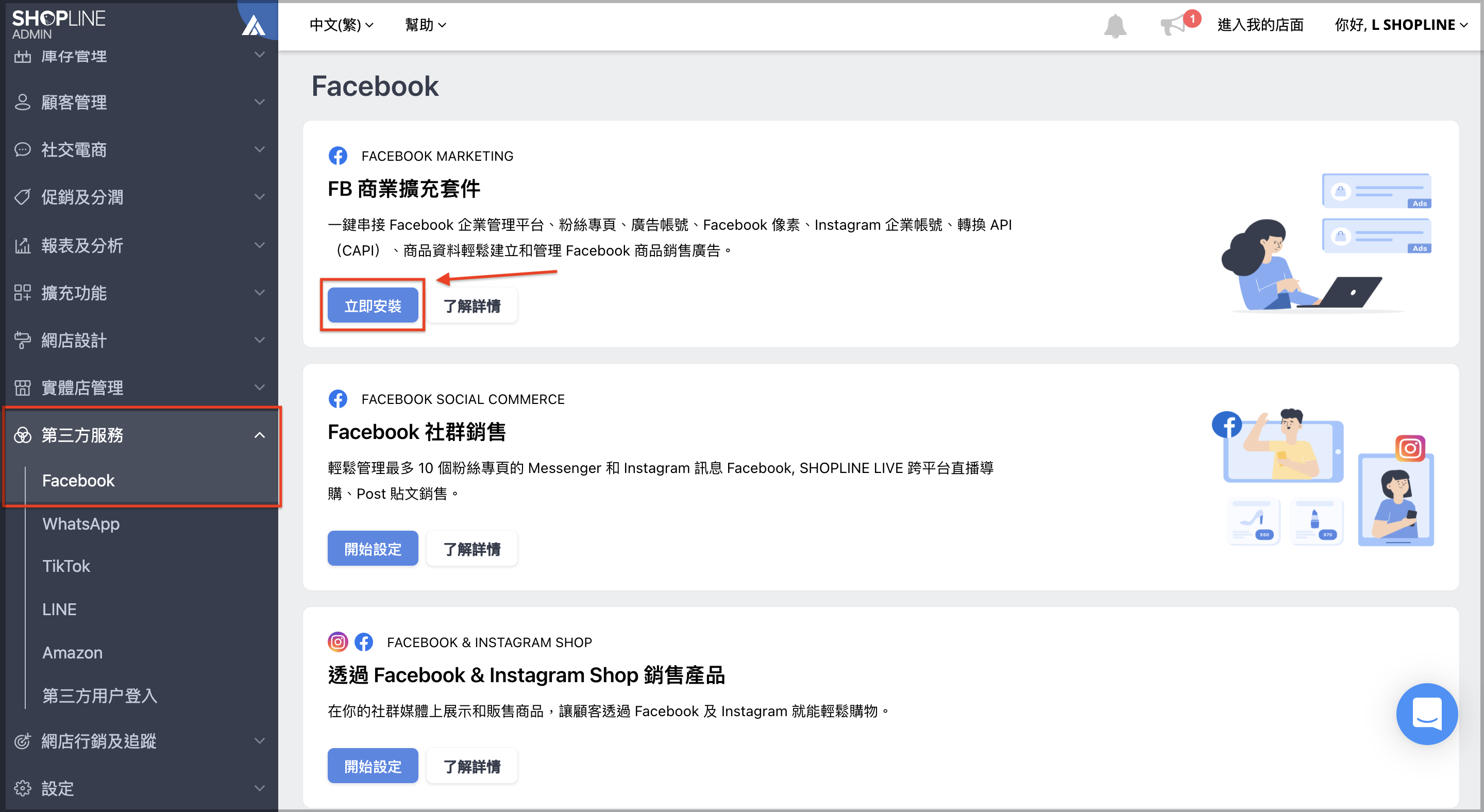
Task: Click the Instagram icon in the Shop section
Action: (338, 641)
